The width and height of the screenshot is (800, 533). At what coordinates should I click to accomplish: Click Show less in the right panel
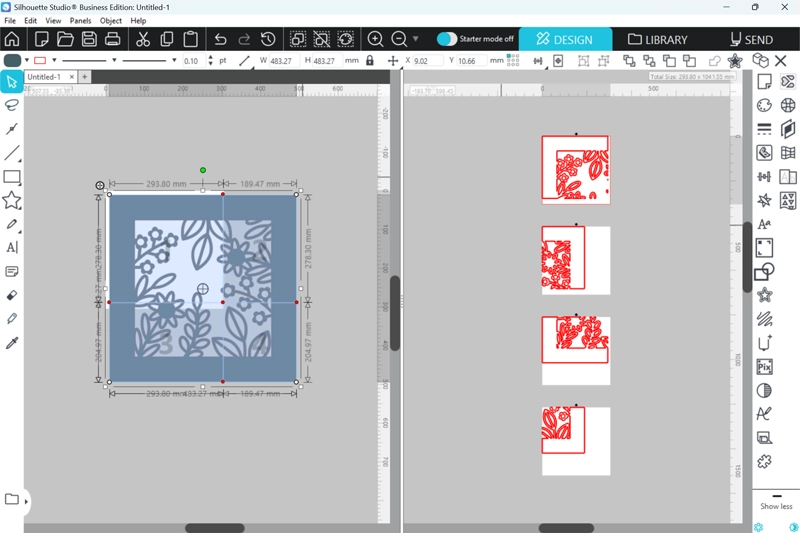[776, 506]
